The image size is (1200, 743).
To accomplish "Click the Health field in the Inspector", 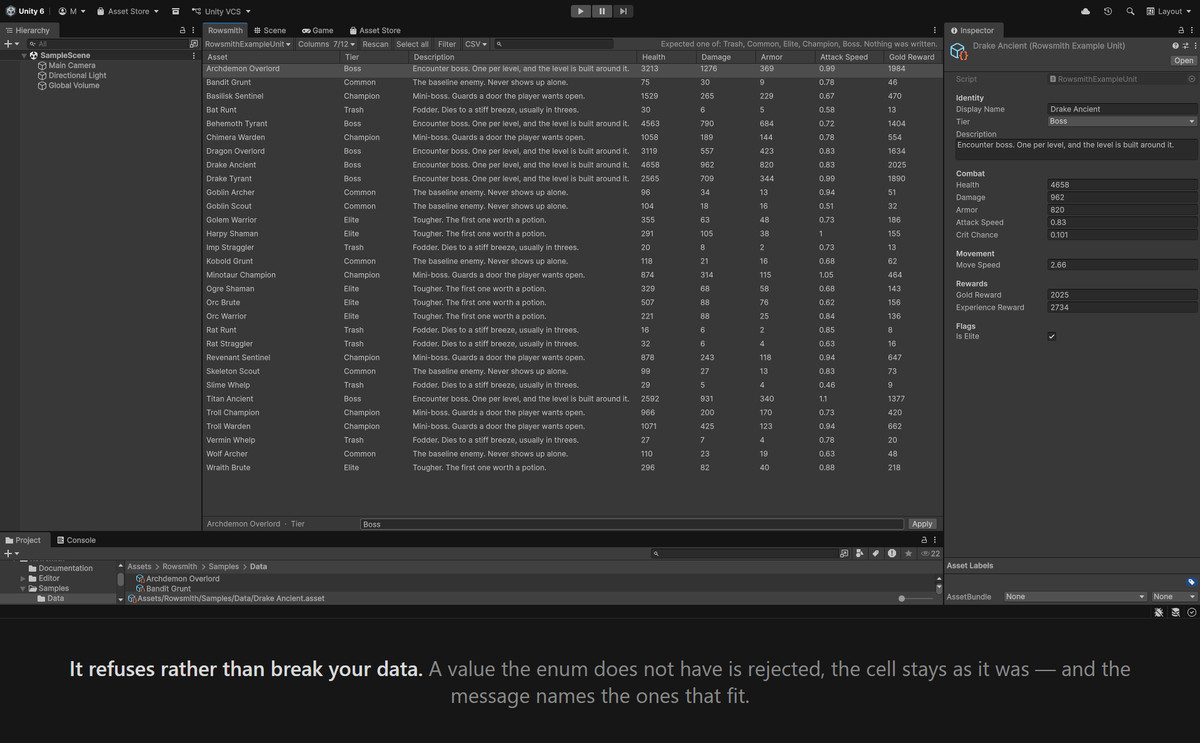I will click(x=1122, y=185).
